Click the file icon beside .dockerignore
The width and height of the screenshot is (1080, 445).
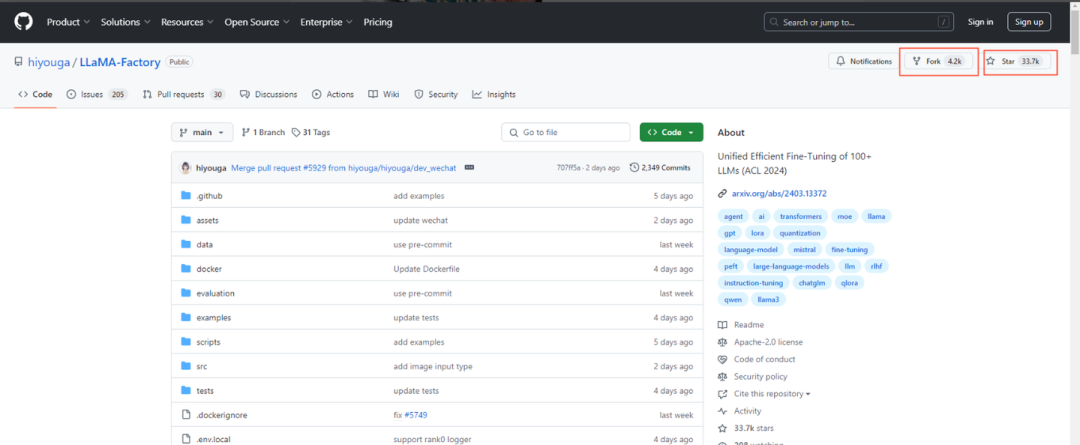185,415
